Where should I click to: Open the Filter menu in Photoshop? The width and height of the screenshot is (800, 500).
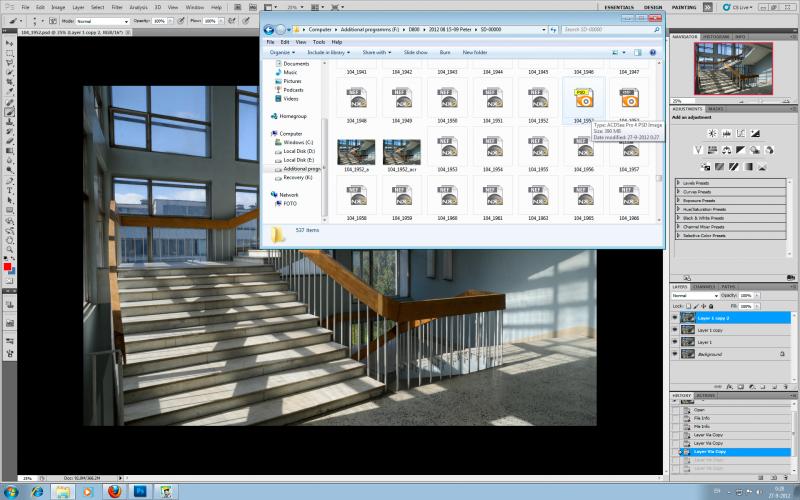click(x=117, y=8)
